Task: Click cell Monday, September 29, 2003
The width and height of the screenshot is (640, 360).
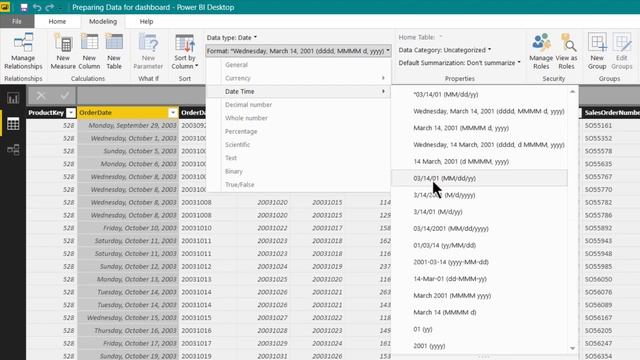Action: pos(128,125)
